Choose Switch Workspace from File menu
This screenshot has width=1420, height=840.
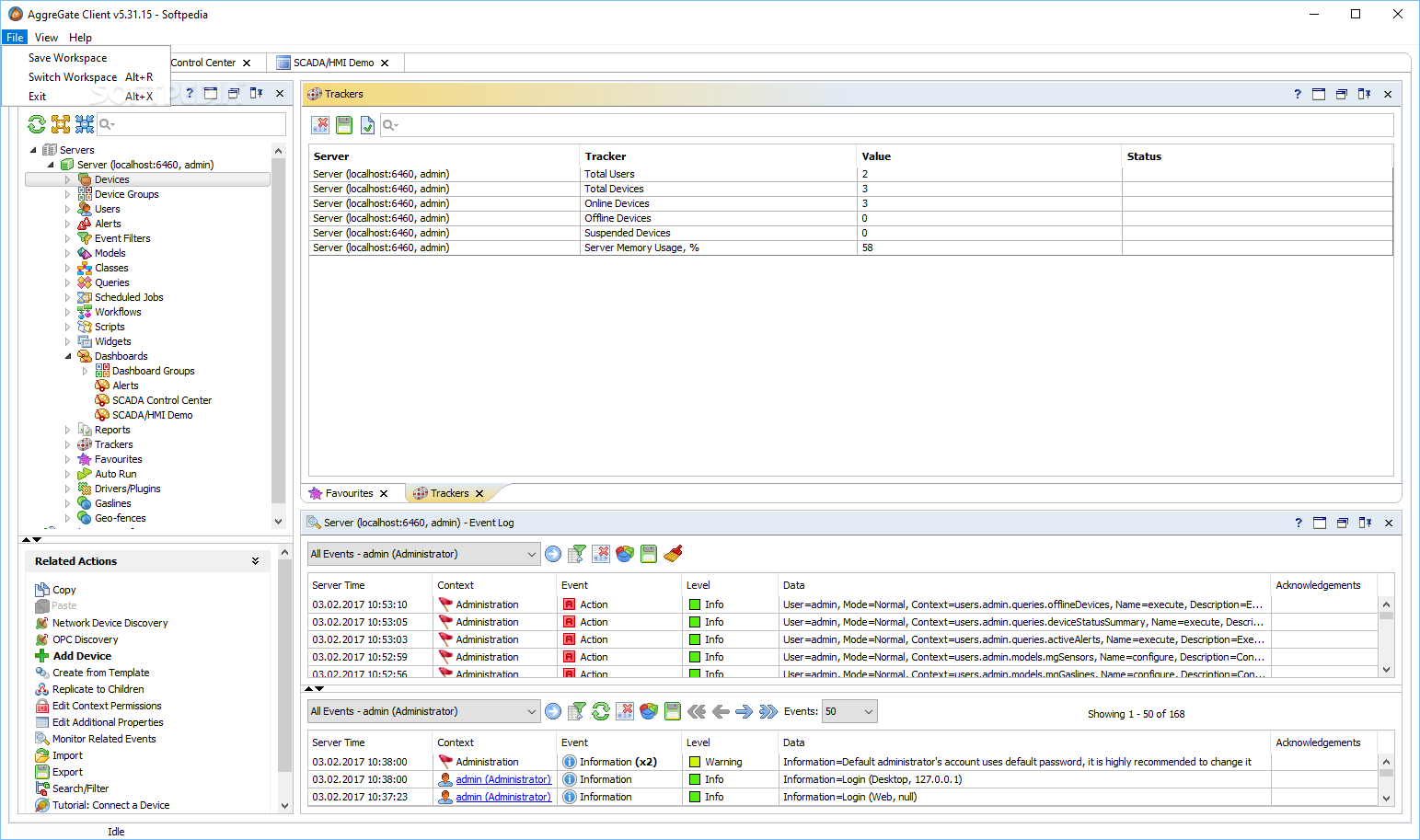86,77
